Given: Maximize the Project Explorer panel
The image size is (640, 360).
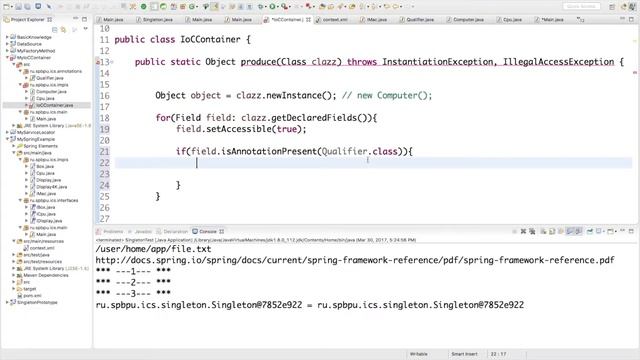Looking at the screenshot, I should click(x=84, y=19).
